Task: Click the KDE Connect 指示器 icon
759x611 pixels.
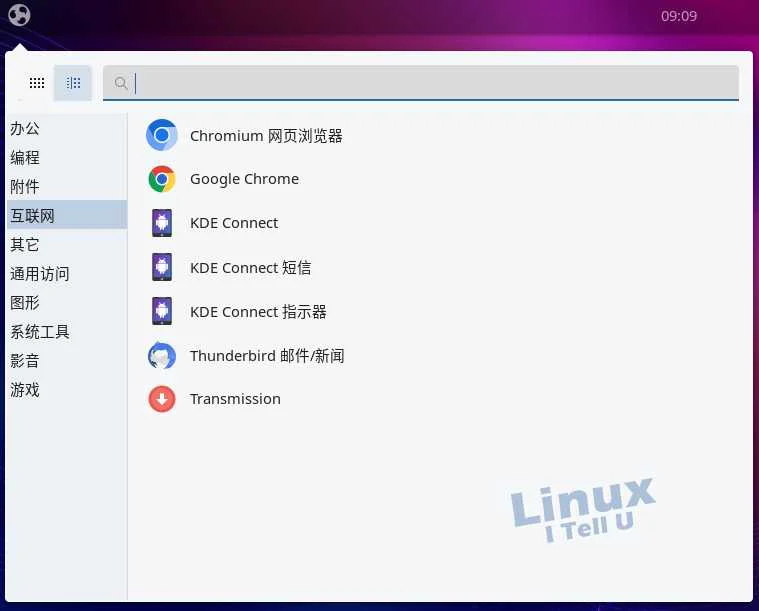Action: 162,311
